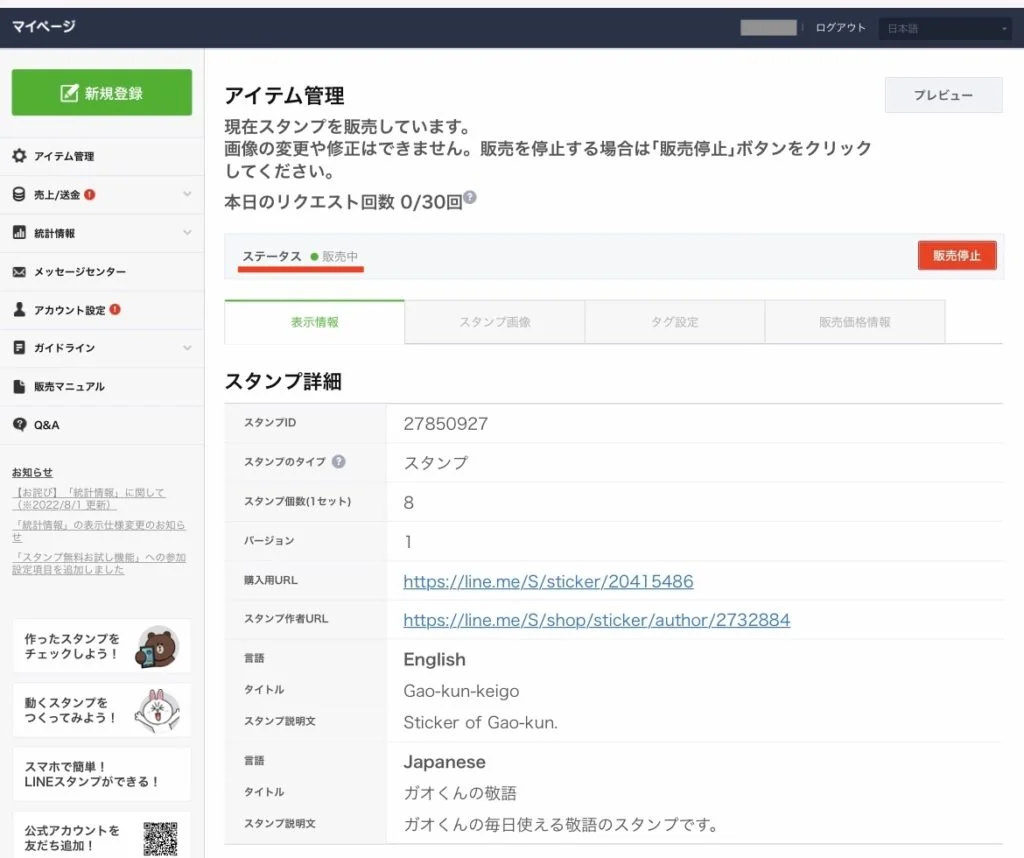Click the green 新規登録 button
Screen dimensions: 1024x858
[x=102, y=93]
